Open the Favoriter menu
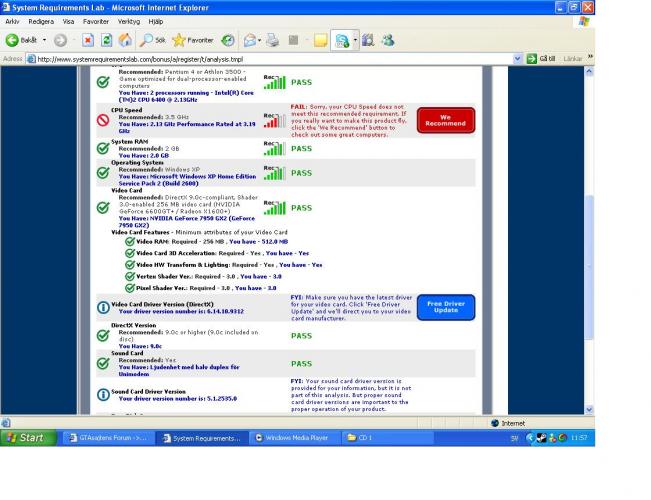Screen dimensions: 651x500 coord(95,21)
